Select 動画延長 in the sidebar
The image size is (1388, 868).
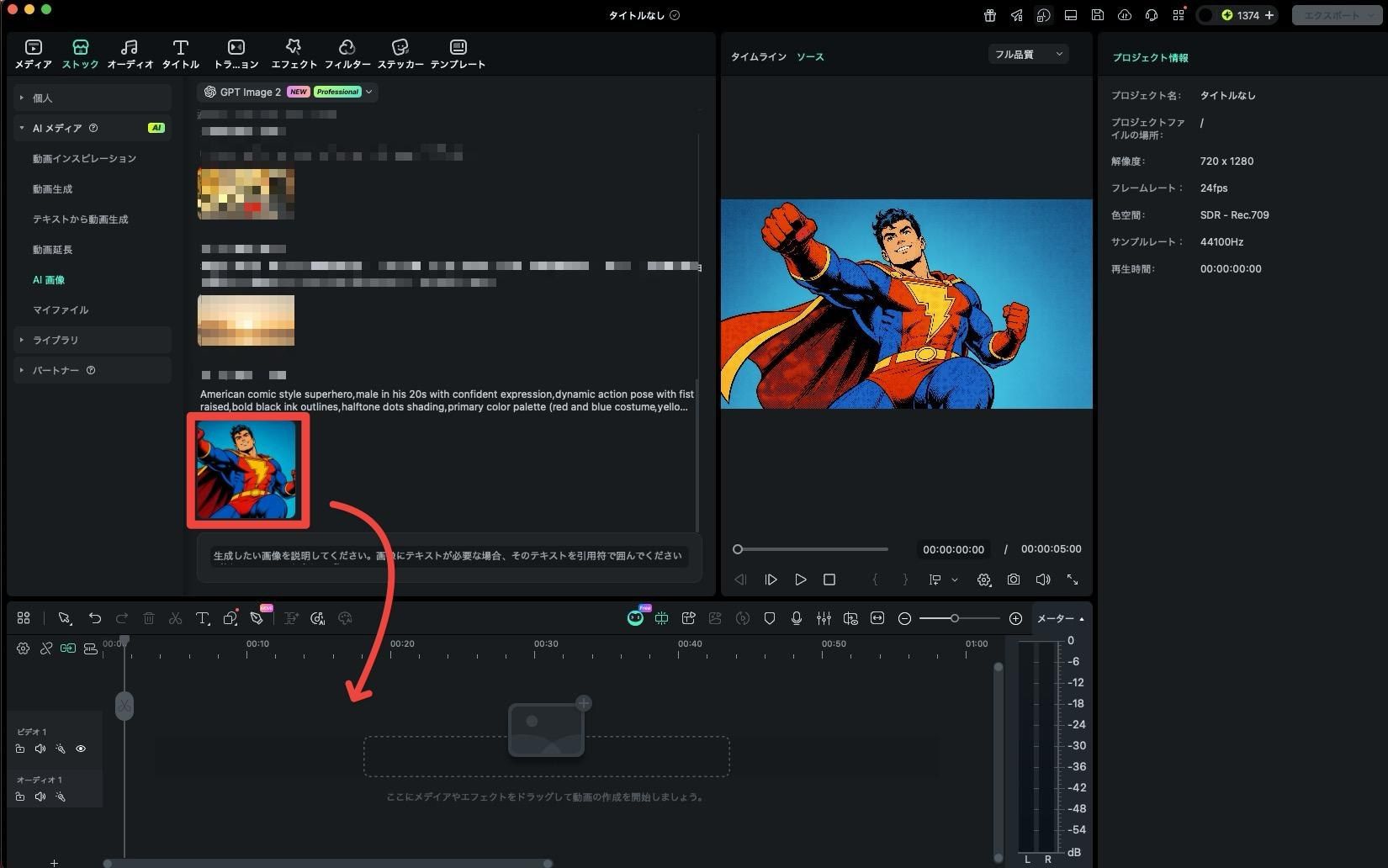pos(52,250)
